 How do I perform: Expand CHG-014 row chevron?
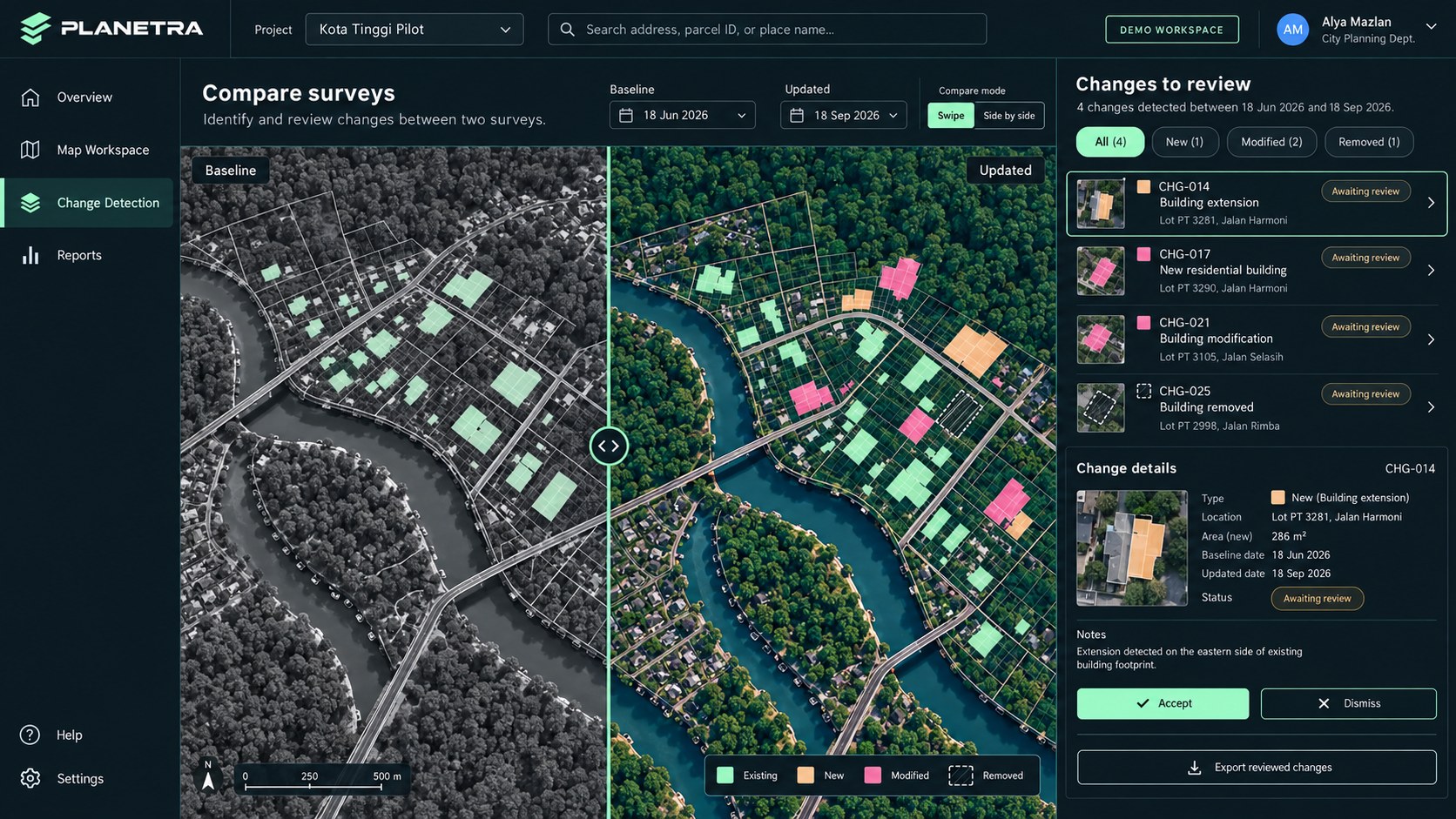(1431, 203)
